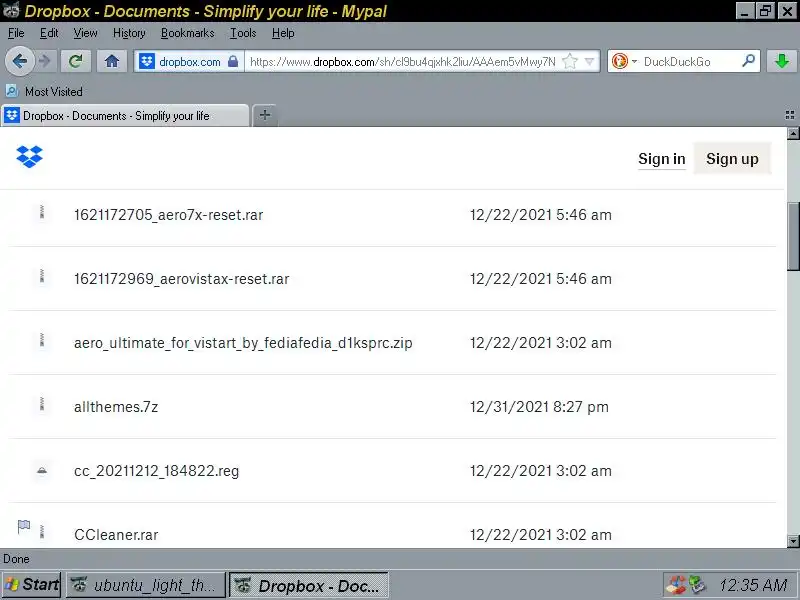Viewport: 800px width, 600px height.
Task: Switch to ubuntu_light_th... taskbar window
Action: pos(145,585)
